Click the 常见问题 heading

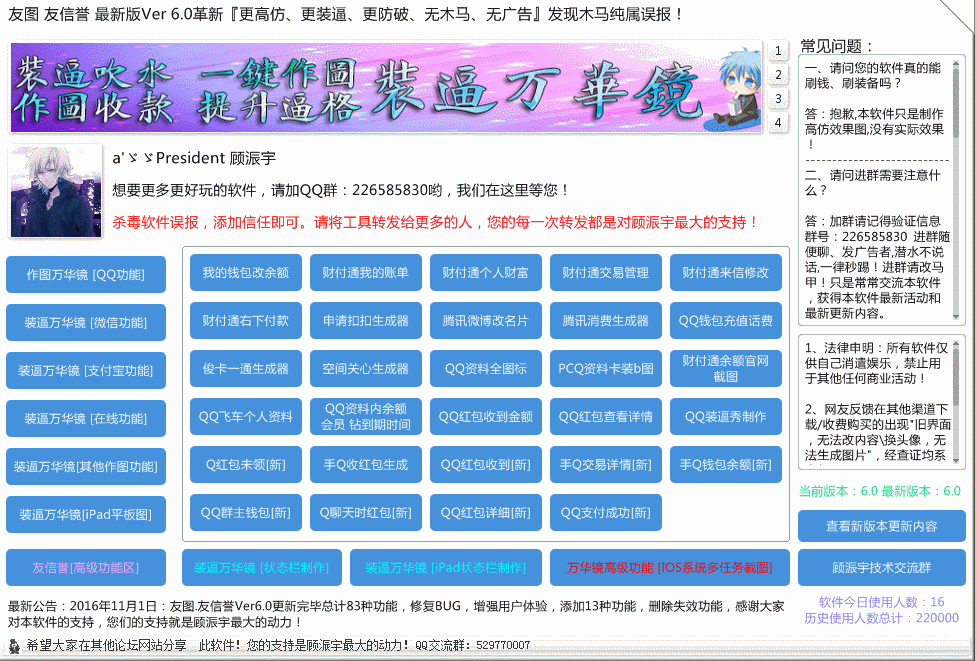click(x=837, y=46)
